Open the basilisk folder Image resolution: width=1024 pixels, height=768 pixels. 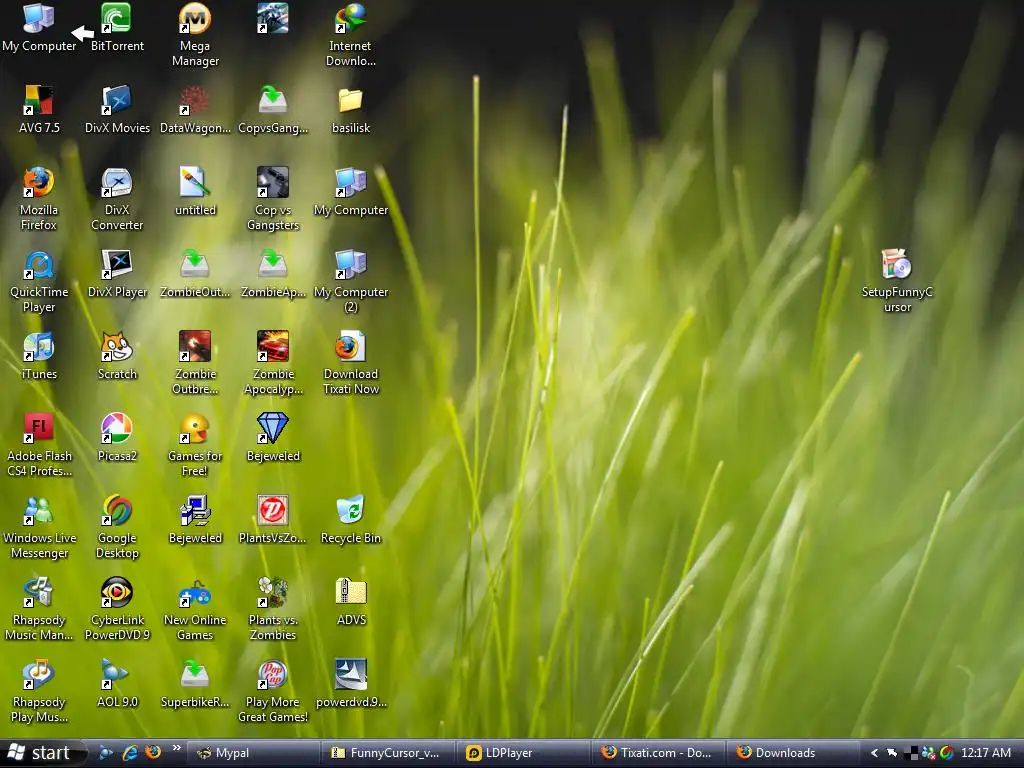(x=351, y=110)
